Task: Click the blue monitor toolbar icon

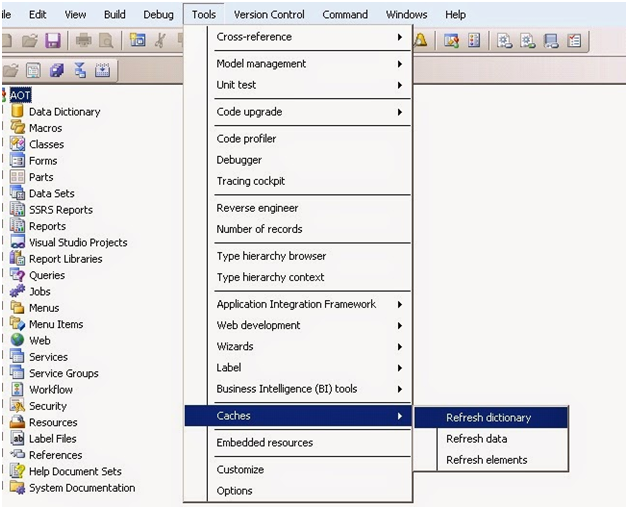Action: (x=551, y=41)
